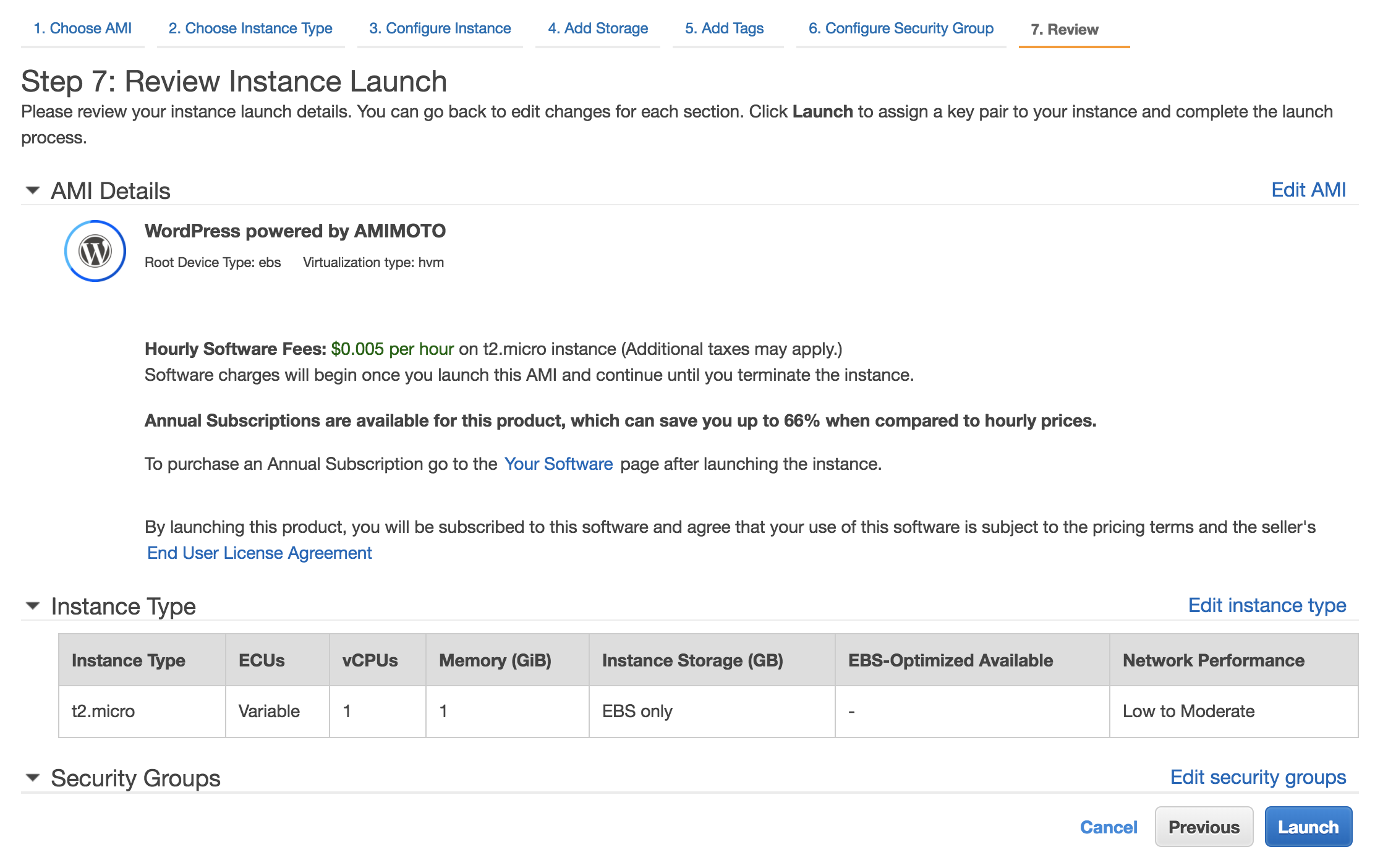This screenshot has height=868, width=1375.
Task: Switch to Configure Instance step tab
Action: (x=440, y=28)
